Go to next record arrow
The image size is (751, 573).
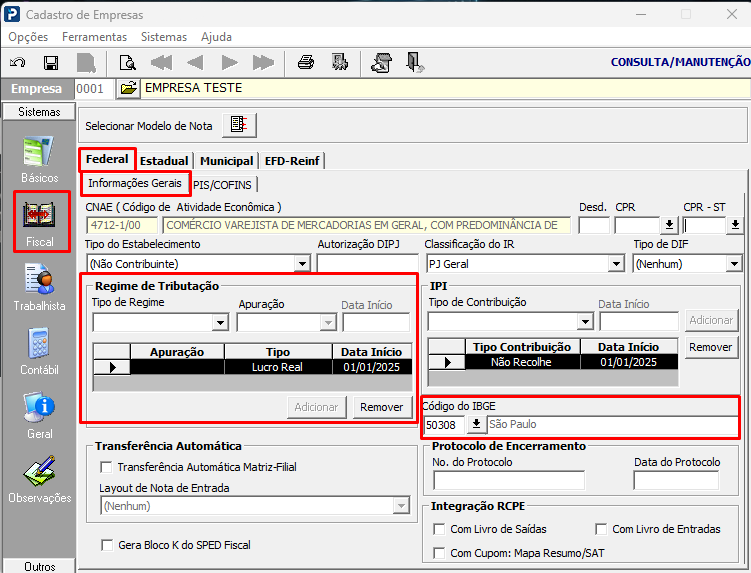(229, 63)
